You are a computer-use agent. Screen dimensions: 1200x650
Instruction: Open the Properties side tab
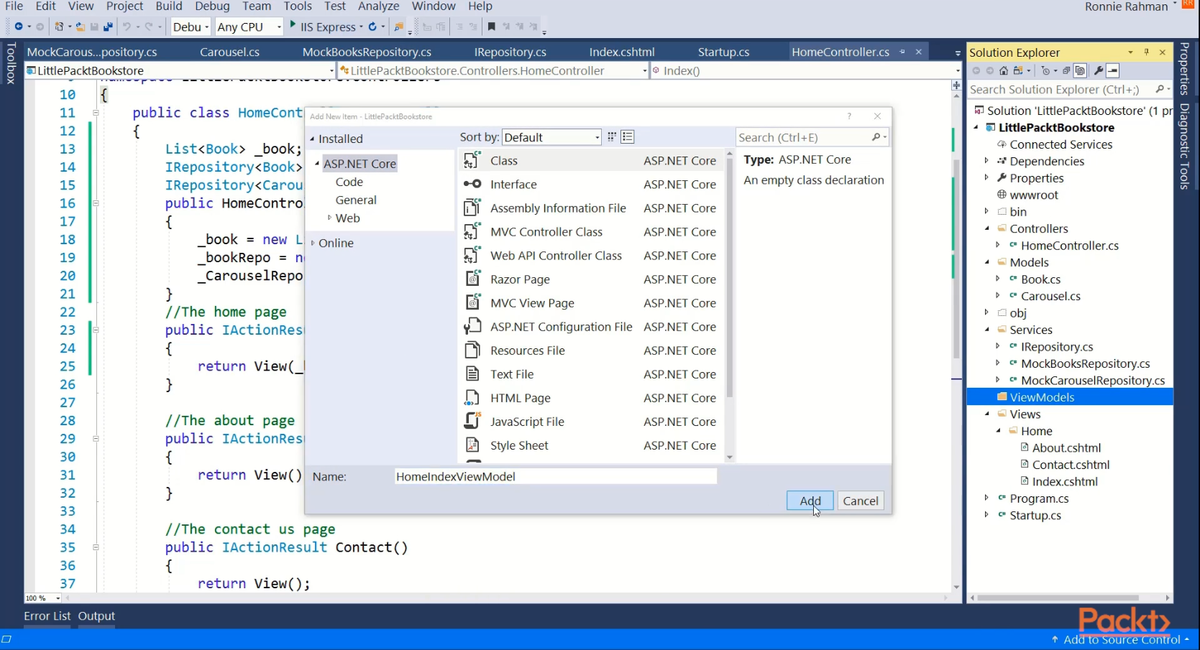[x=1184, y=68]
